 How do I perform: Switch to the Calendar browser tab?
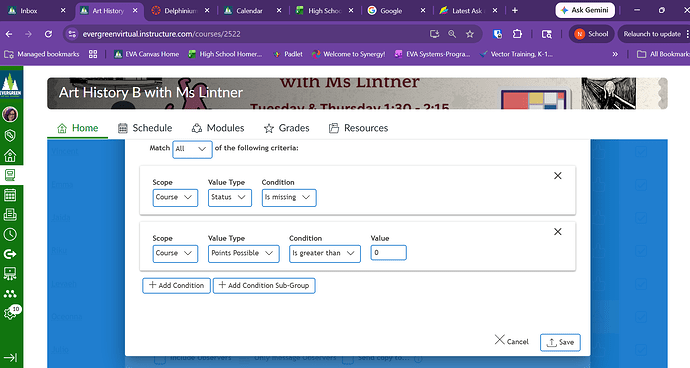point(249,11)
